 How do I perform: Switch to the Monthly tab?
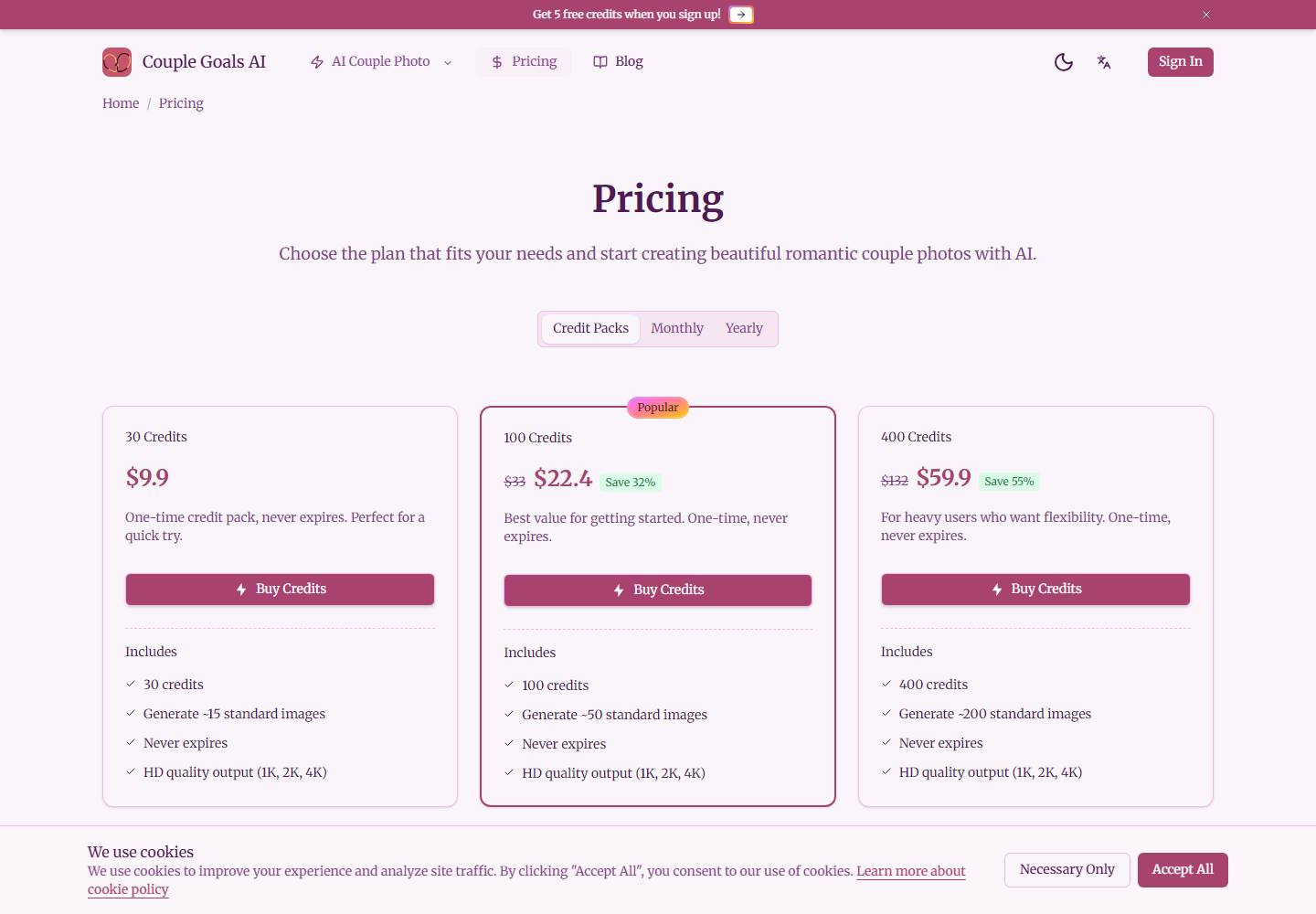677,329
